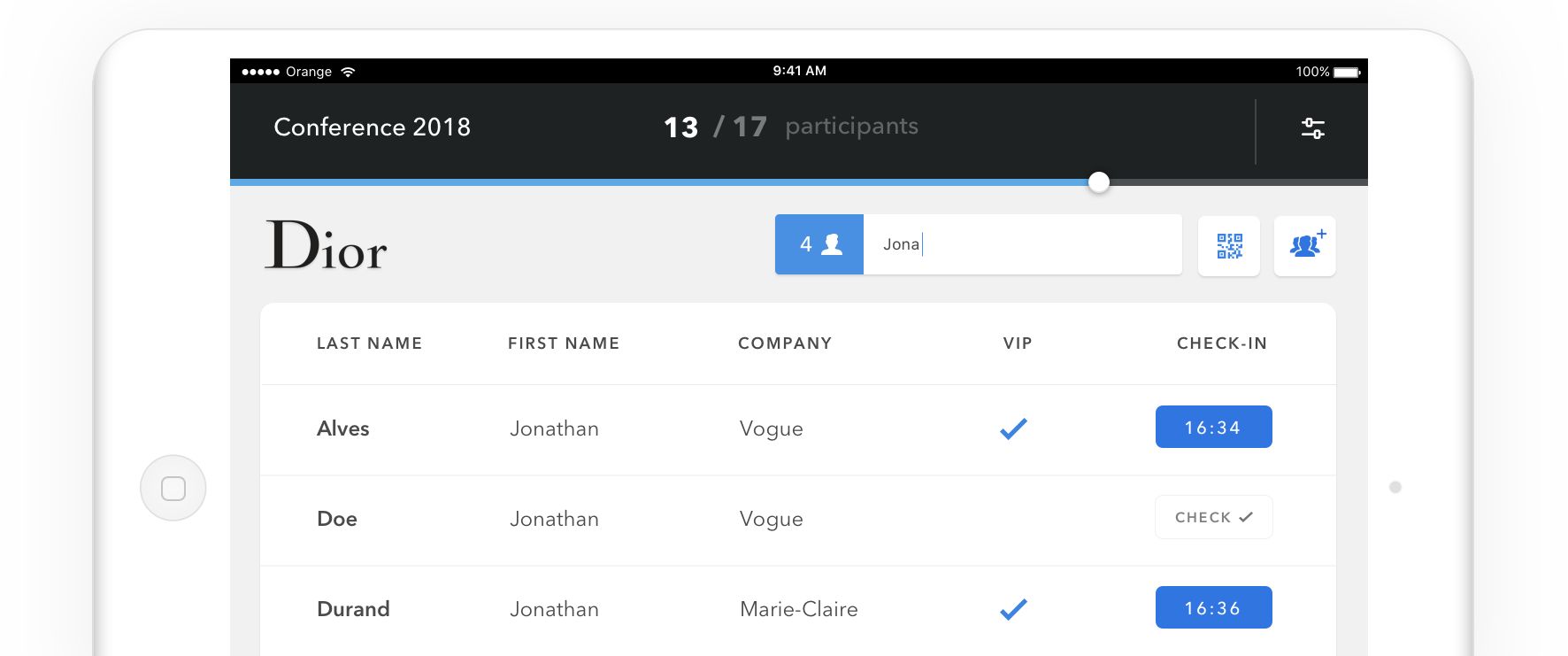Select the Conference 2018 title

pos(372,127)
